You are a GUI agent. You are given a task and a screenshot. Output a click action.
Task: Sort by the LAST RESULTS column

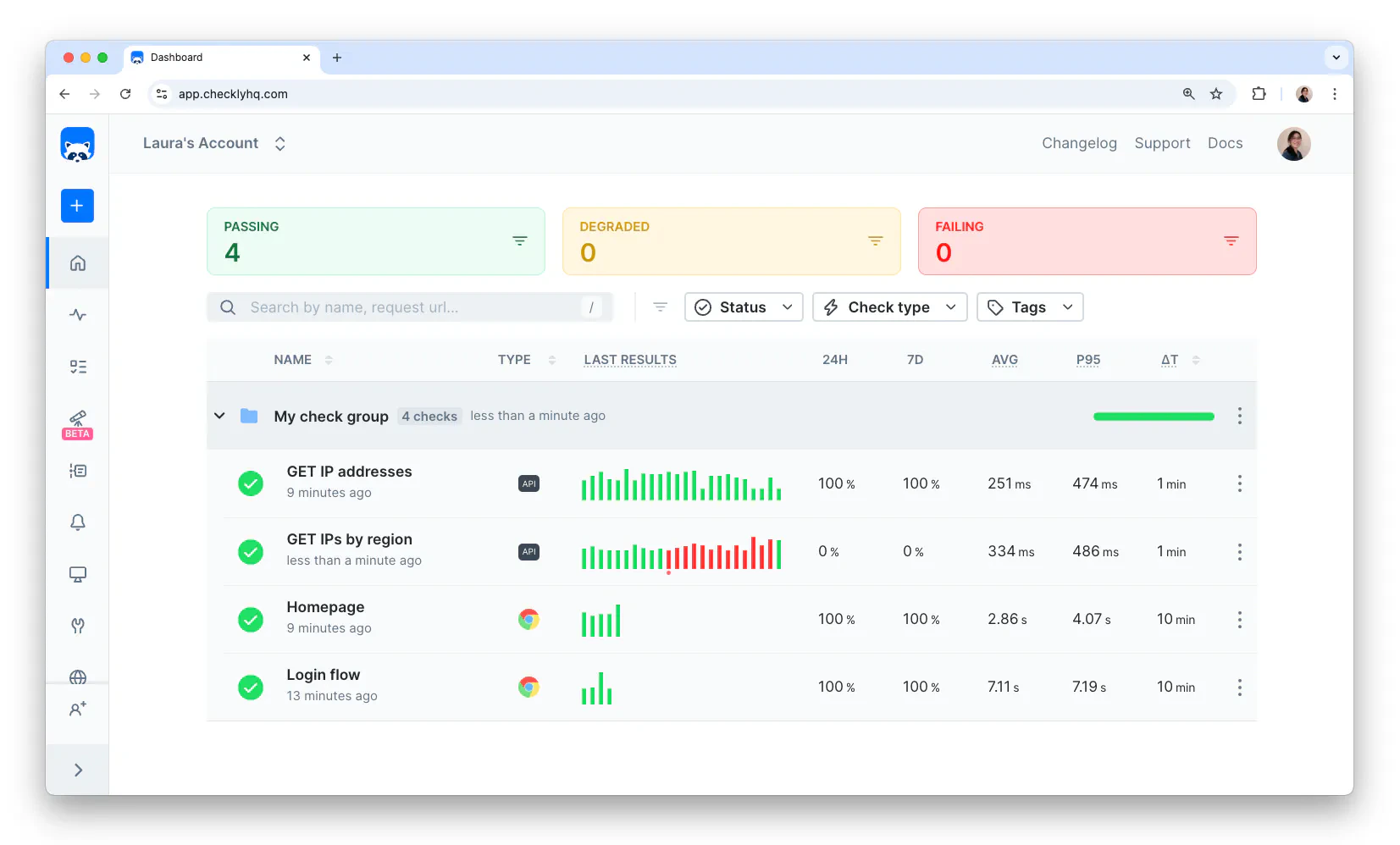629,359
